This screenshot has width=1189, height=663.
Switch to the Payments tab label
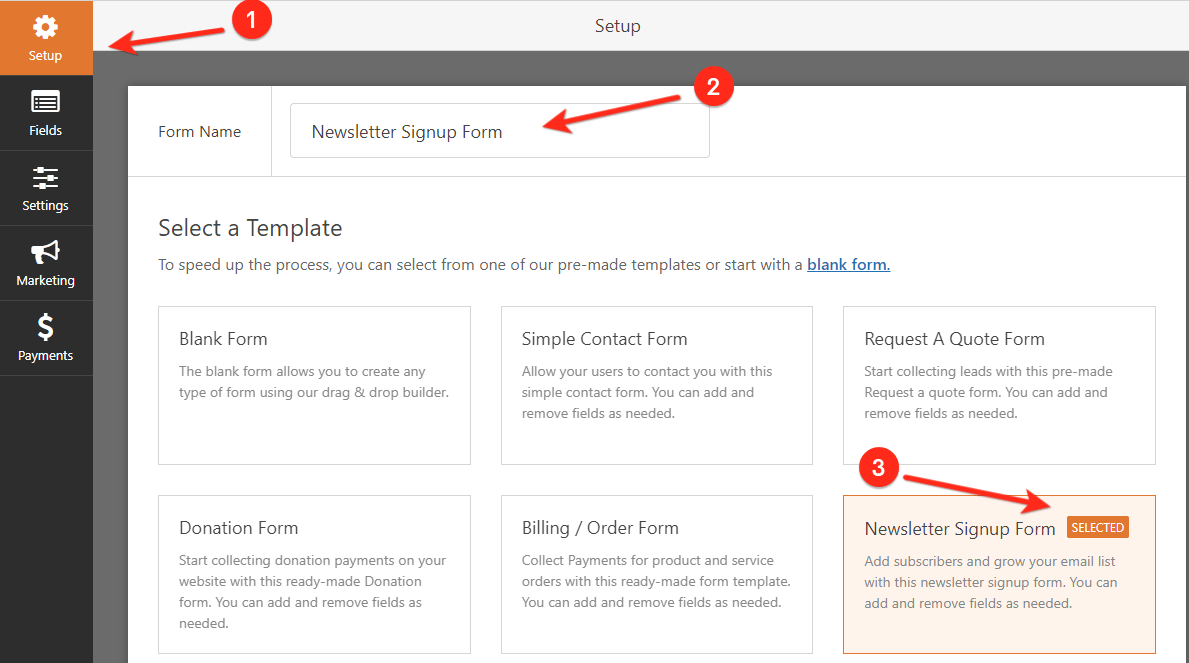click(x=45, y=356)
